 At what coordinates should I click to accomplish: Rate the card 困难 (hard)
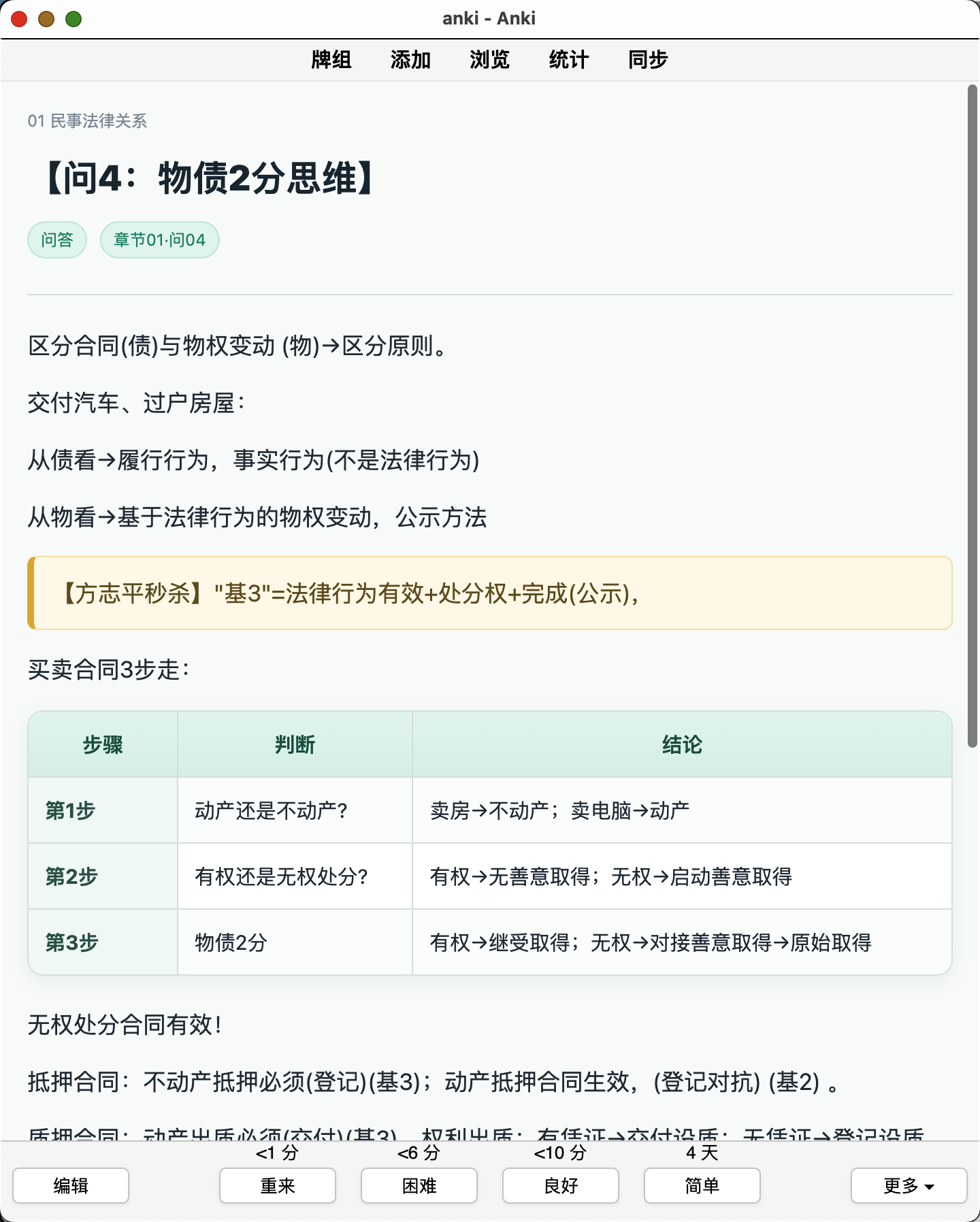(x=419, y=1185)
